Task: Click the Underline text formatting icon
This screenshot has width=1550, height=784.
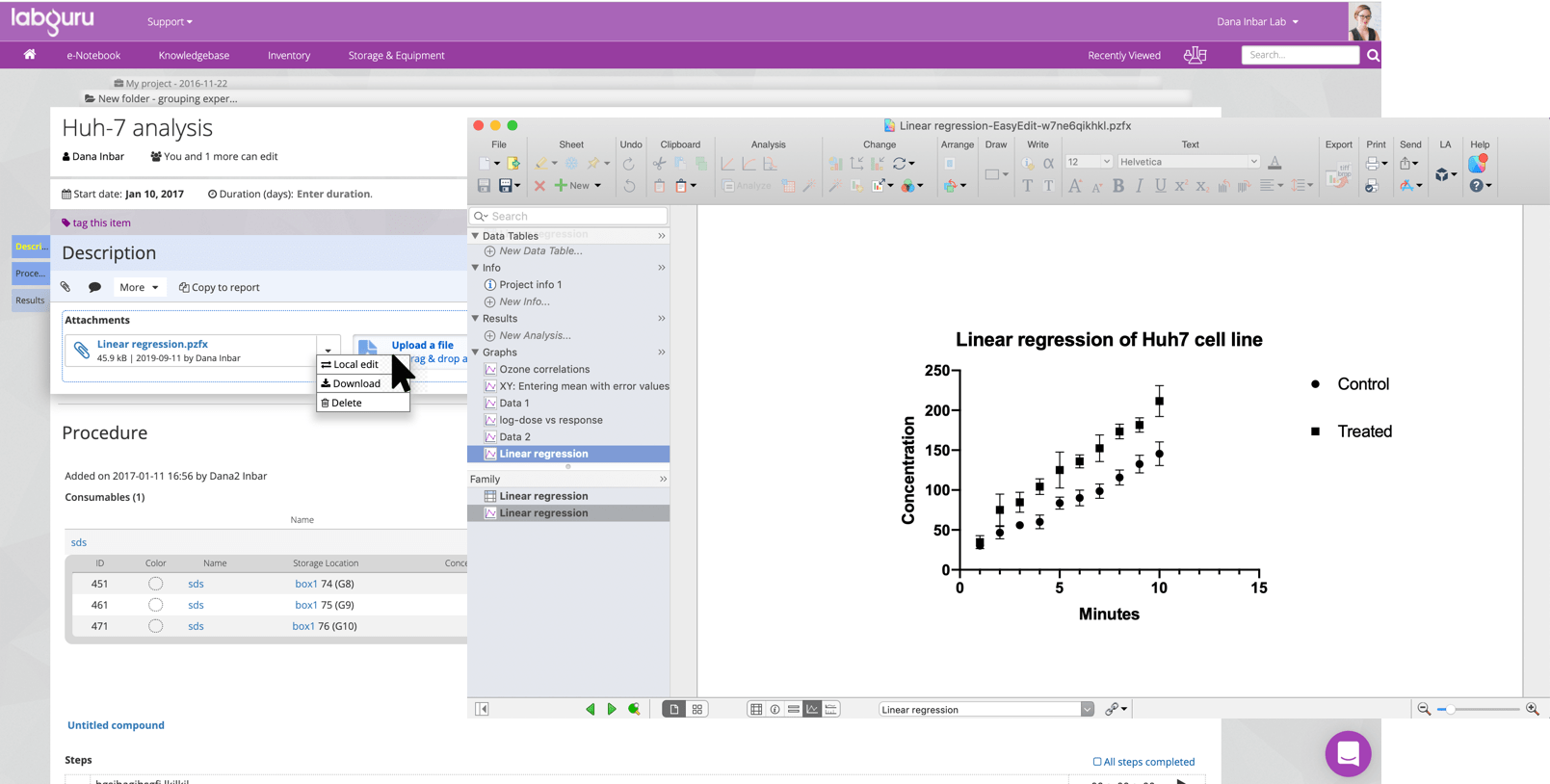Action: pos(1160,186)
